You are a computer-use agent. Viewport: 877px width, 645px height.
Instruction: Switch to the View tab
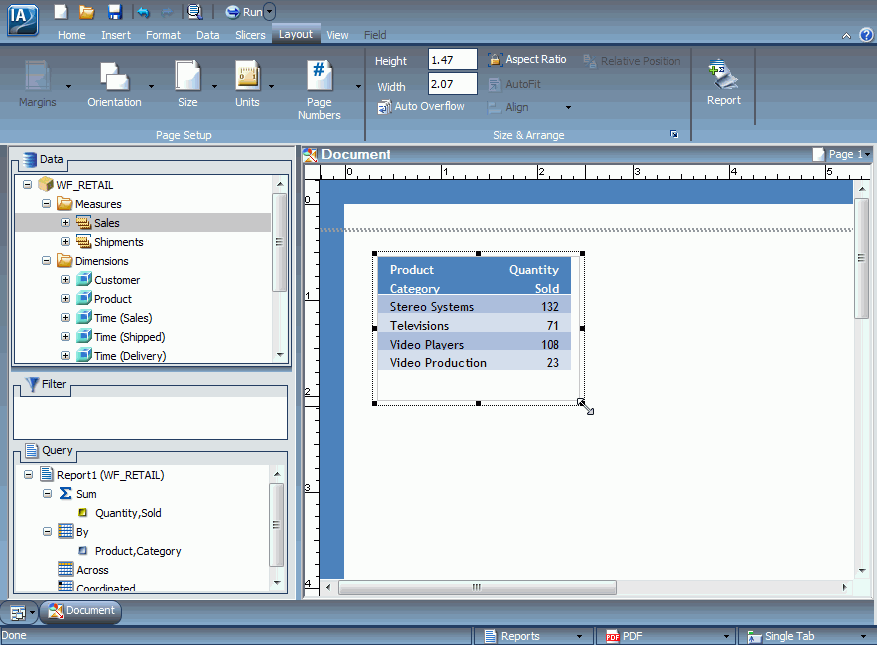point(337,35)
